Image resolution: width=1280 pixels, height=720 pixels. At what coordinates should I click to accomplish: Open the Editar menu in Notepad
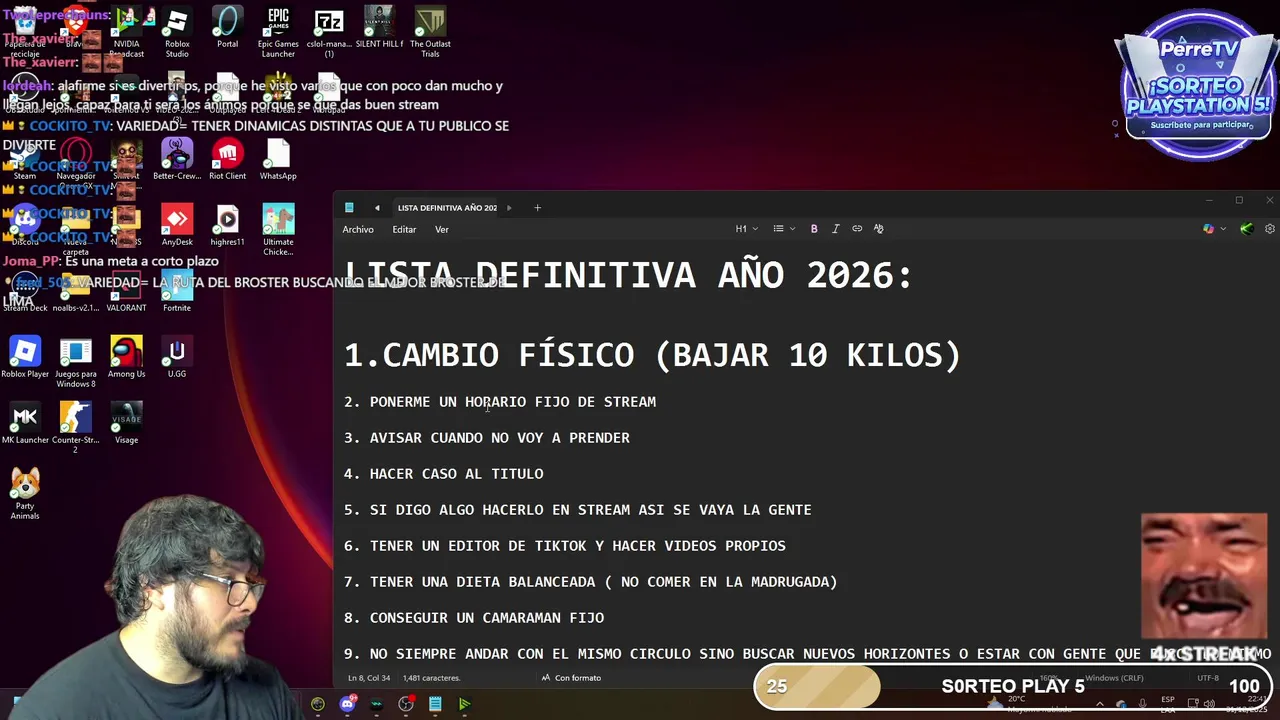(x=404, y=230)
